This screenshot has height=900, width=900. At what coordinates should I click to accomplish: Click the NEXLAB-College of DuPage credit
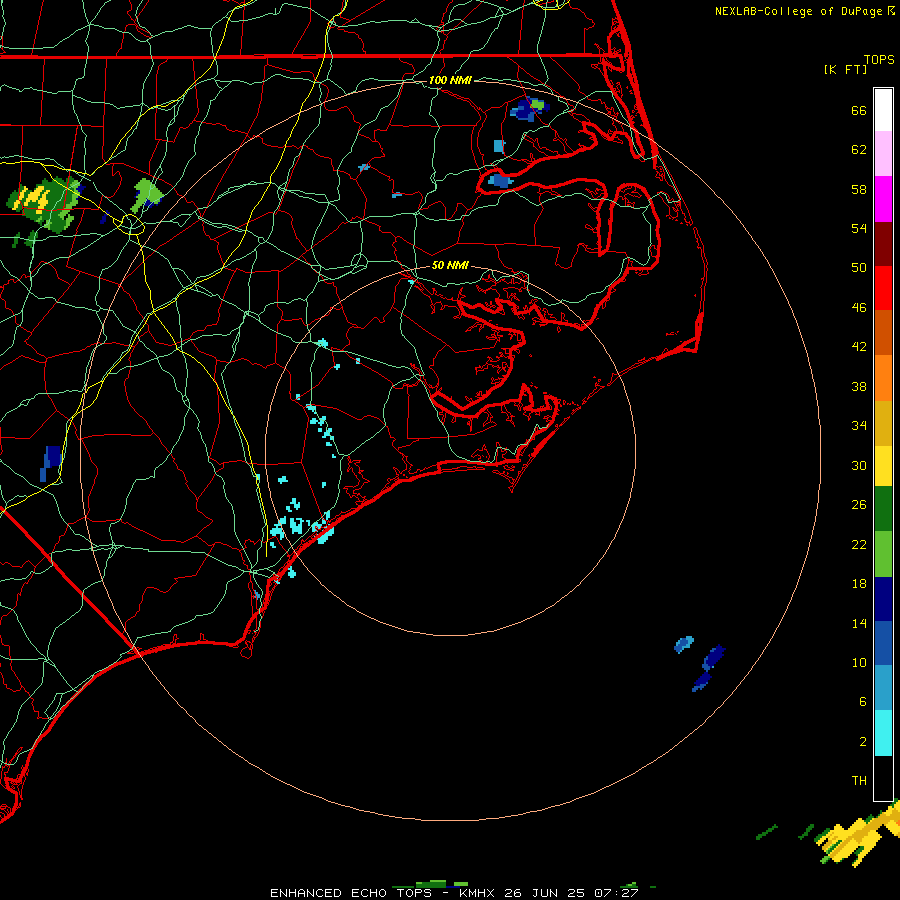804,11
